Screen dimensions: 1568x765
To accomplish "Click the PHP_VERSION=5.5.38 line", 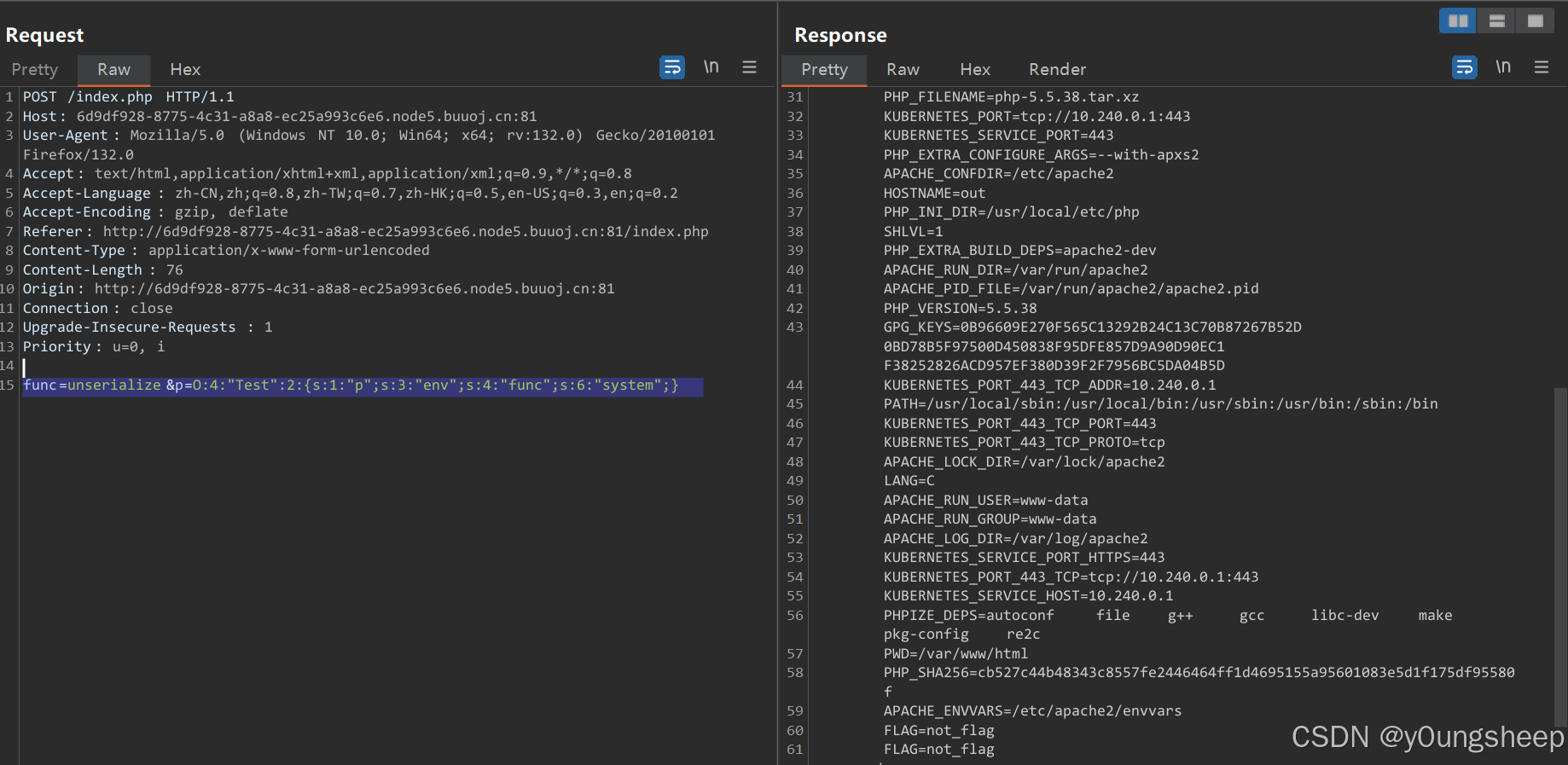I will [960, 309].
